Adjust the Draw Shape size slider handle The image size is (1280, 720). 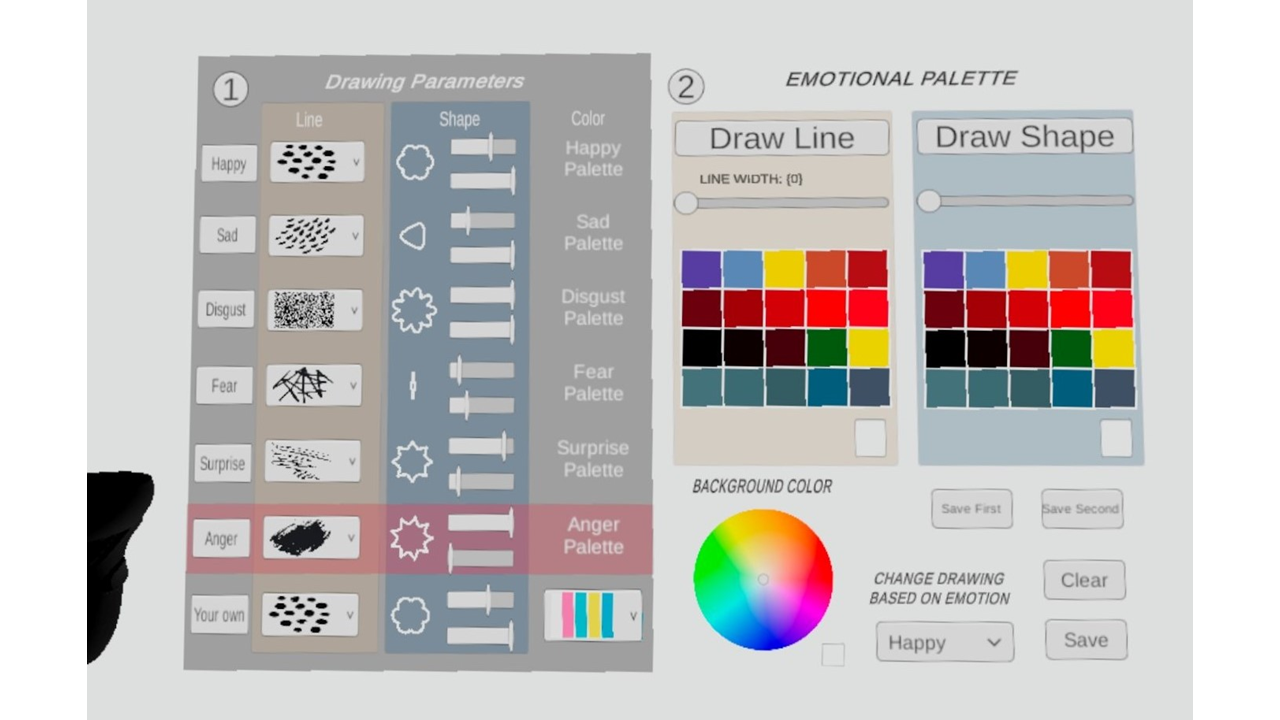point(929,201)
